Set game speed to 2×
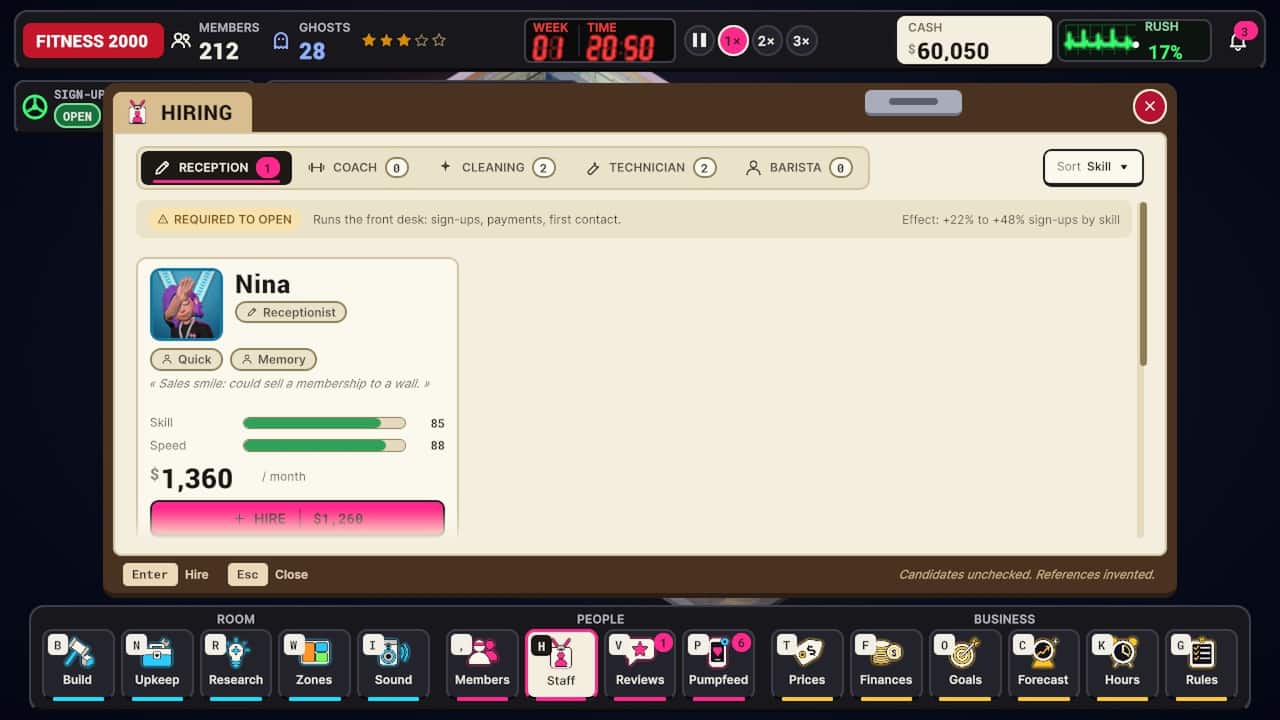The width and height of the screenshot is (1280, 720). (766, 41)
